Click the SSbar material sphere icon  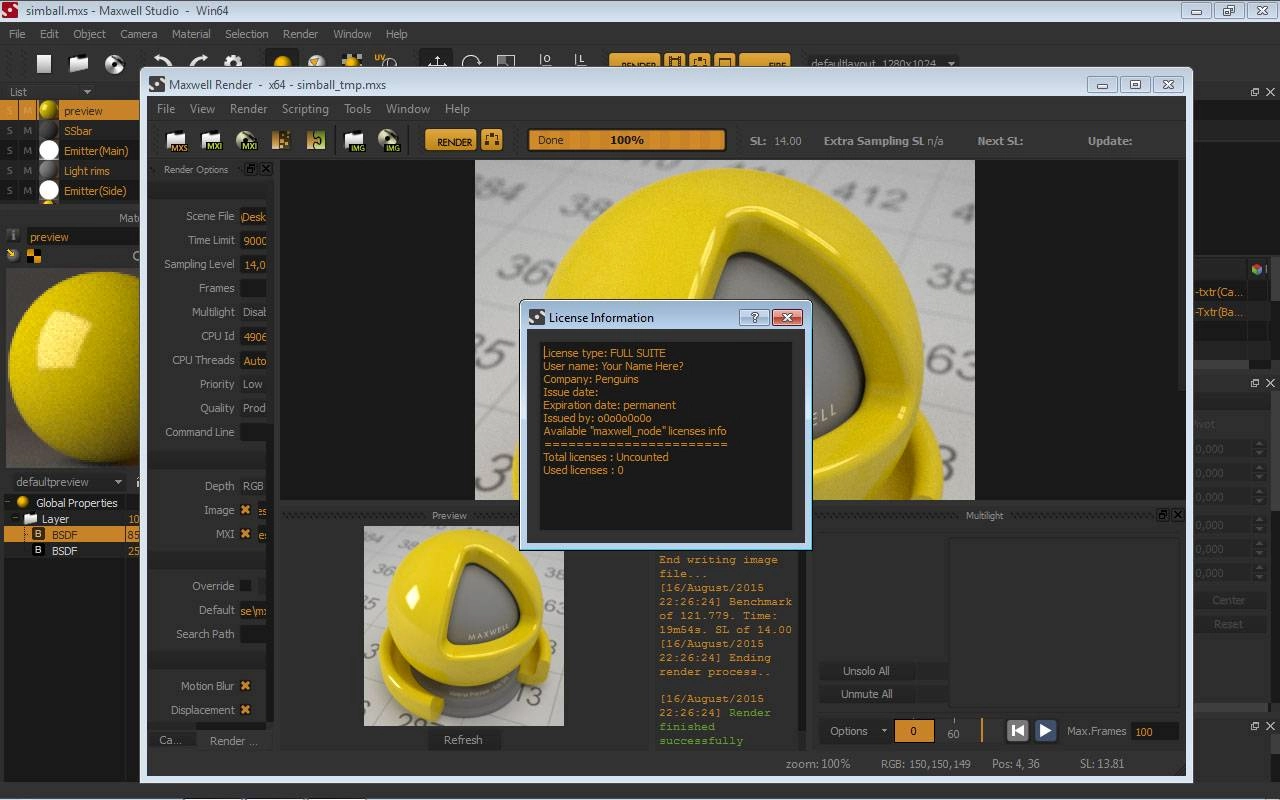pyautogui.click(x=49, y=130)
